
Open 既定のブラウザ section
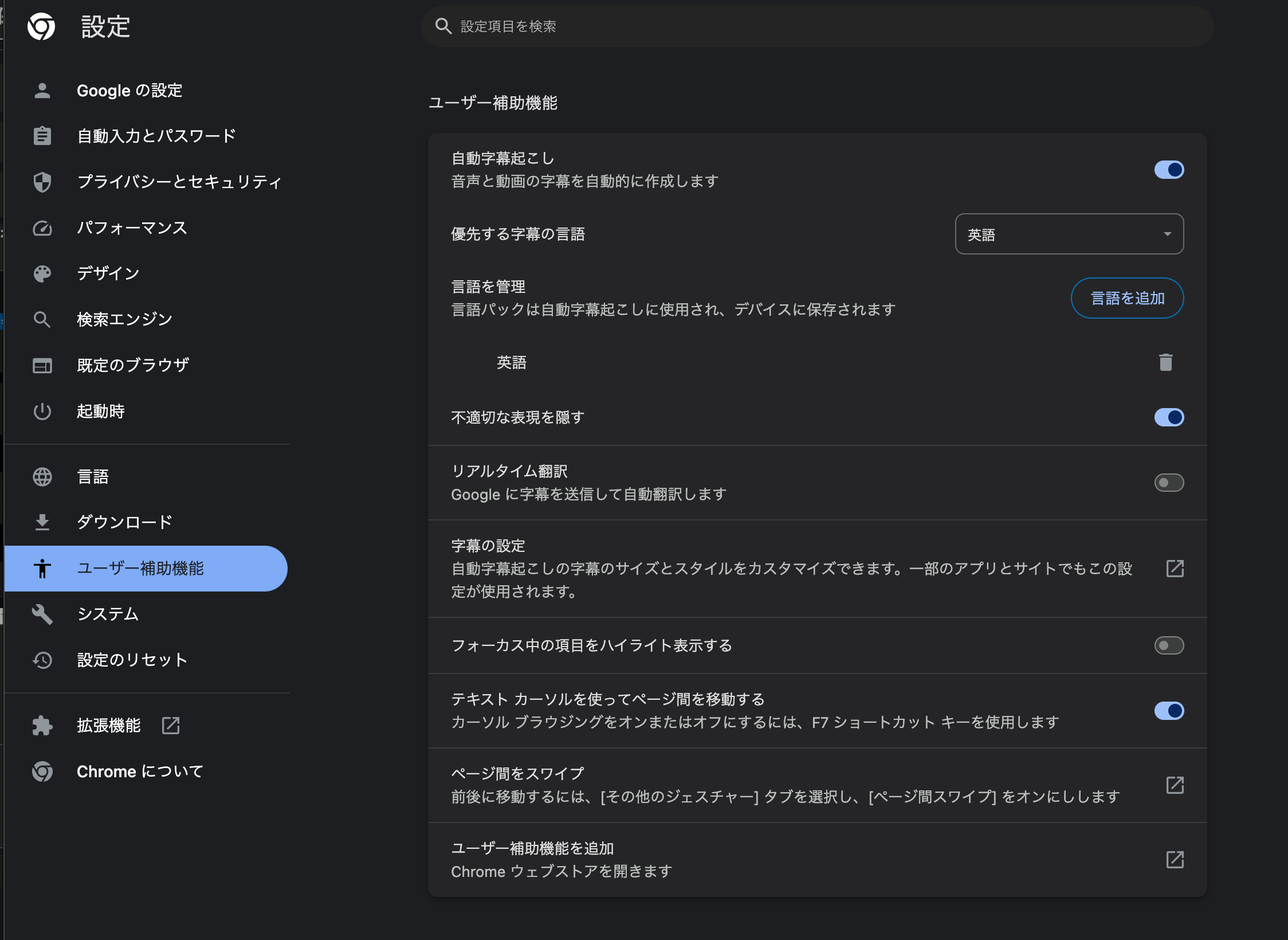tap(146, 365)
